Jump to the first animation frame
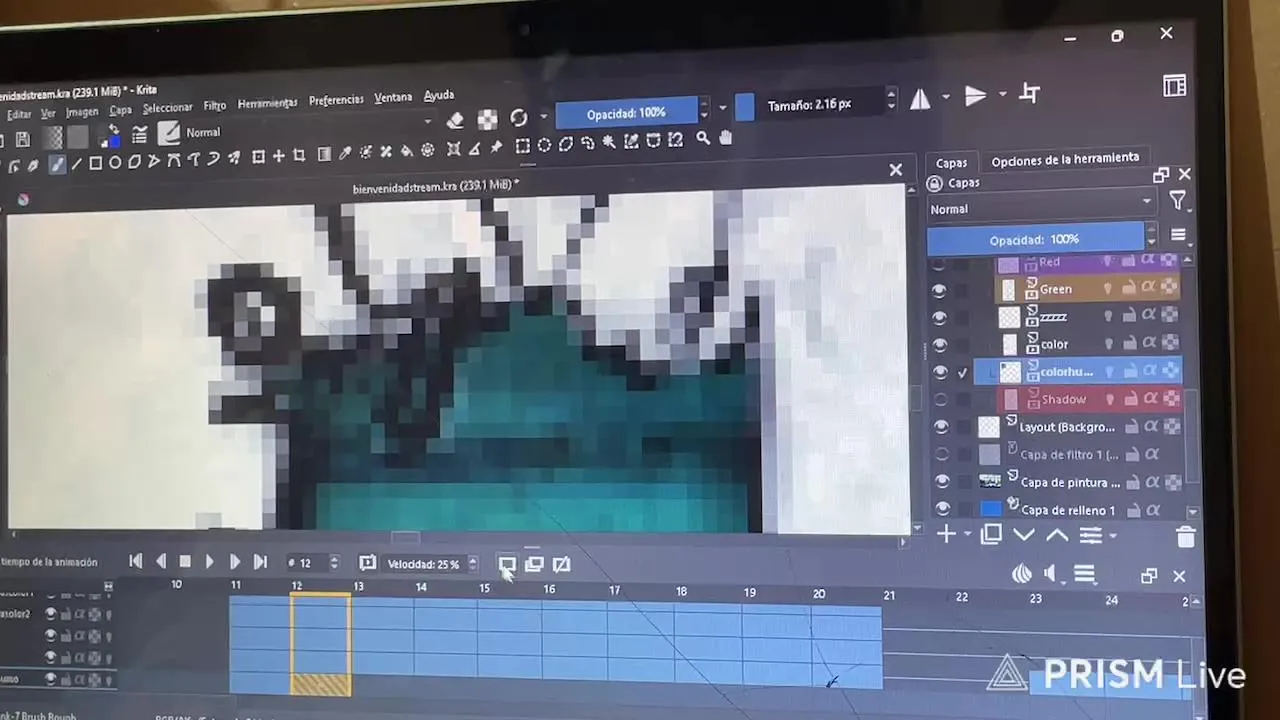Image resolution: width=1280 pixels, height=720 pixels. click(136, 562)
